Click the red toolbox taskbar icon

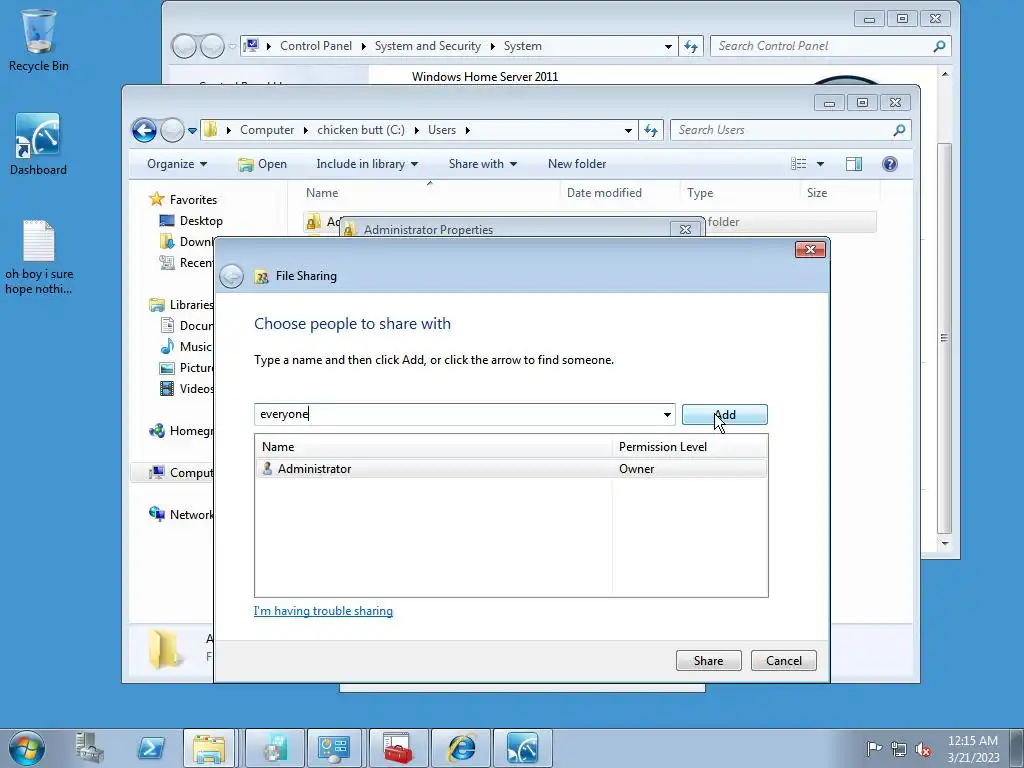pyautogui.click(x=398, y=748)
